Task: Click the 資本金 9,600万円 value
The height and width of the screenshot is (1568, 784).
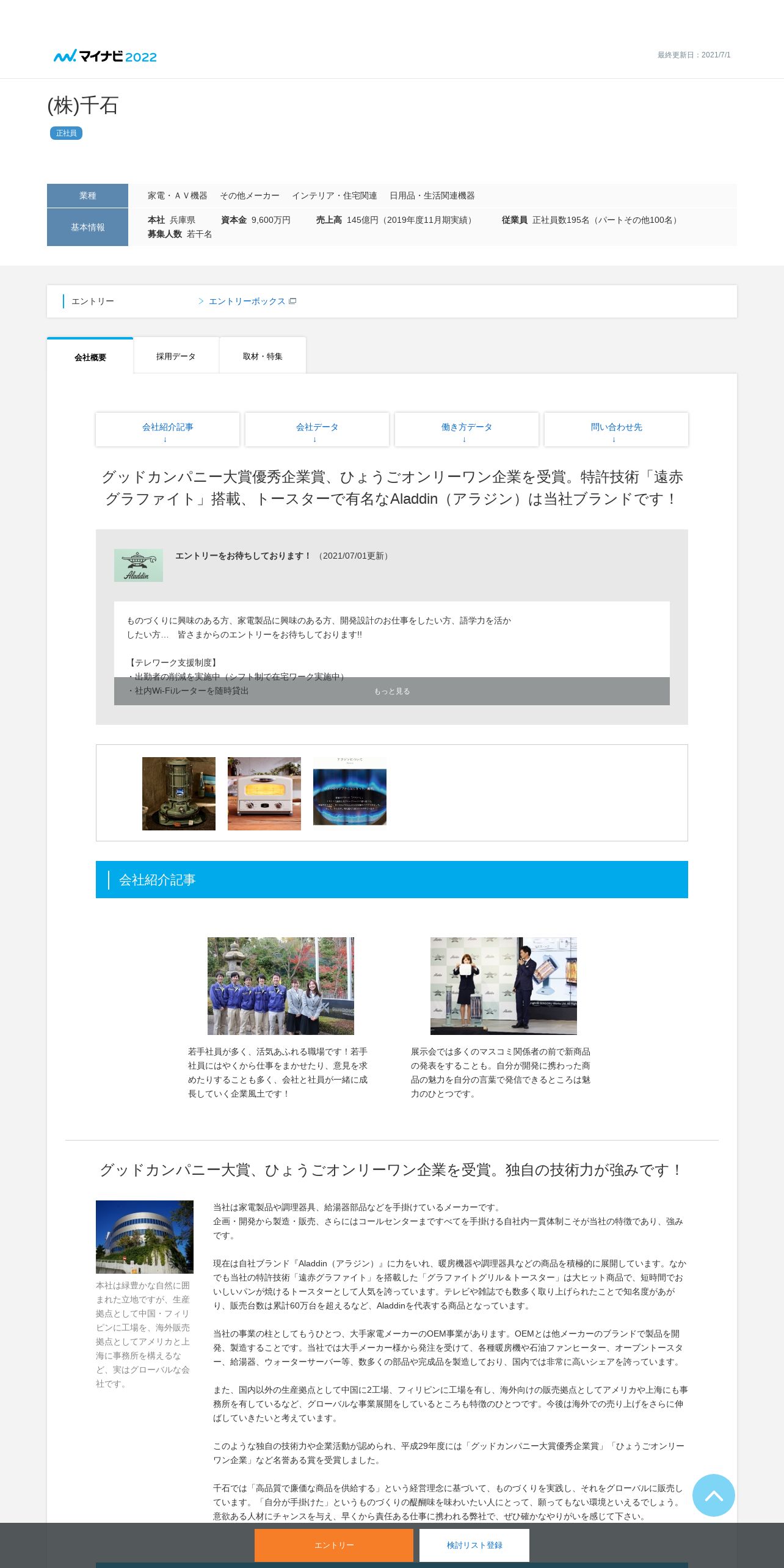Action: pyautogui.click(x=256, y=220)
